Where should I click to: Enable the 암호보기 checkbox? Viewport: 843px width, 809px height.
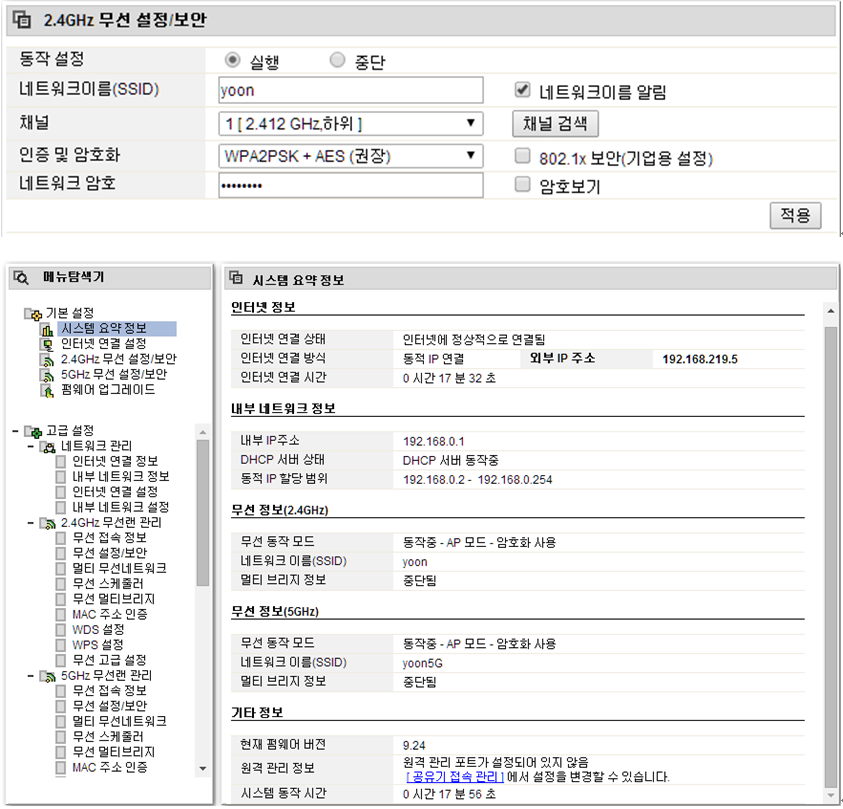pyautogui.click(x=523, y=184)
